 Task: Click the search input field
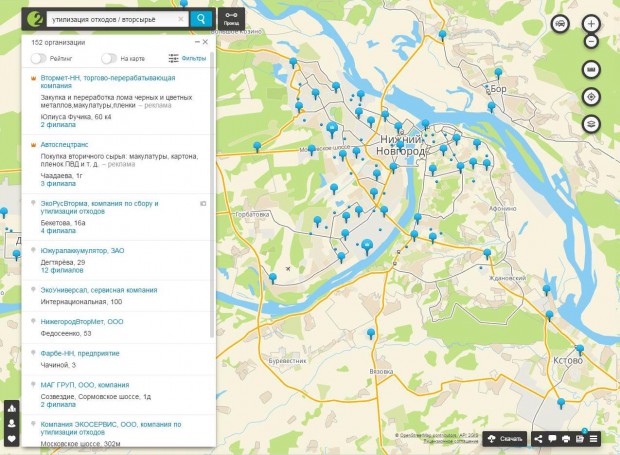[x=110, y=19]
